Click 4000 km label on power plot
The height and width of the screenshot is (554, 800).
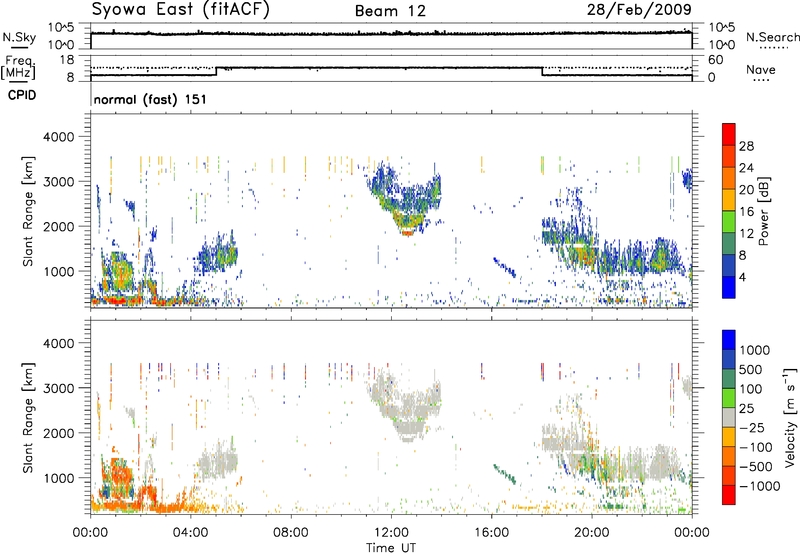59,137
